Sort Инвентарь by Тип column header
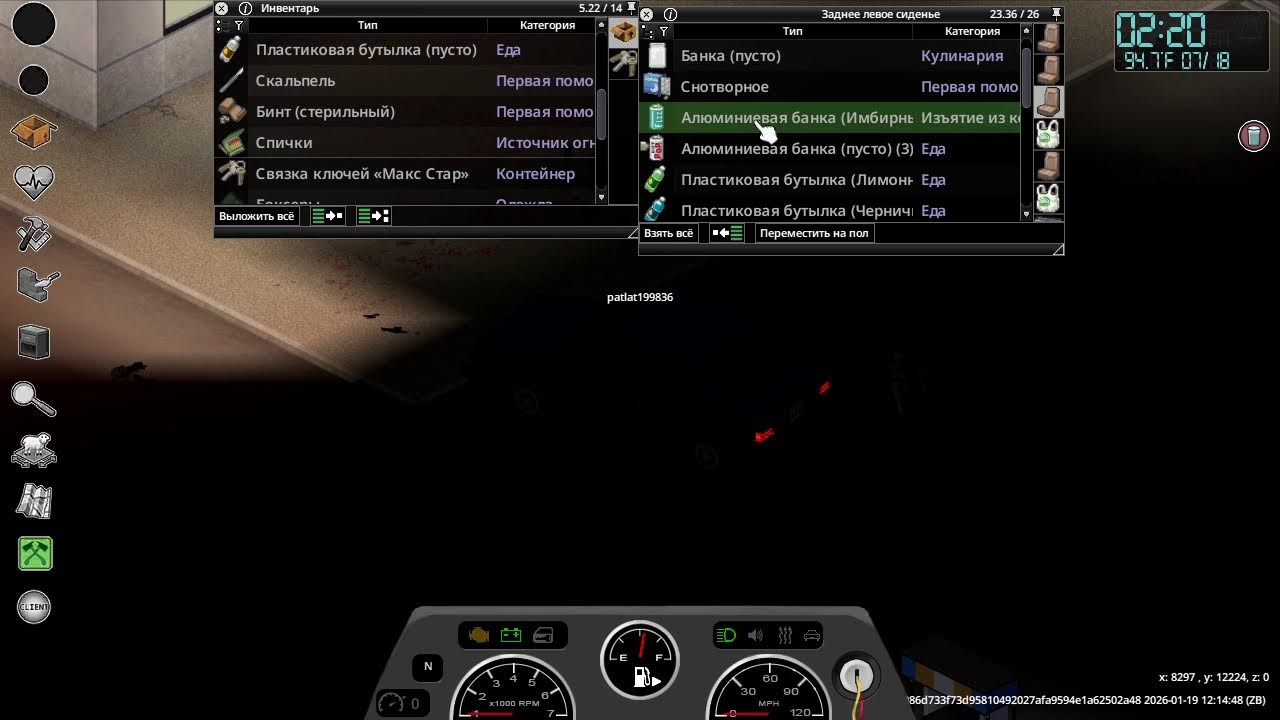 (x=367, y=25)
